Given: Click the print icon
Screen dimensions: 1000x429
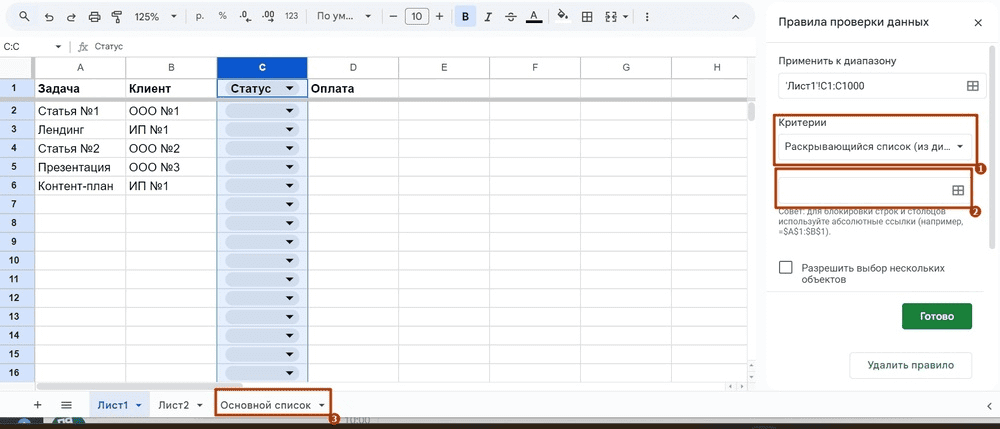Looking at the screenshot, I should coord(94,17).
